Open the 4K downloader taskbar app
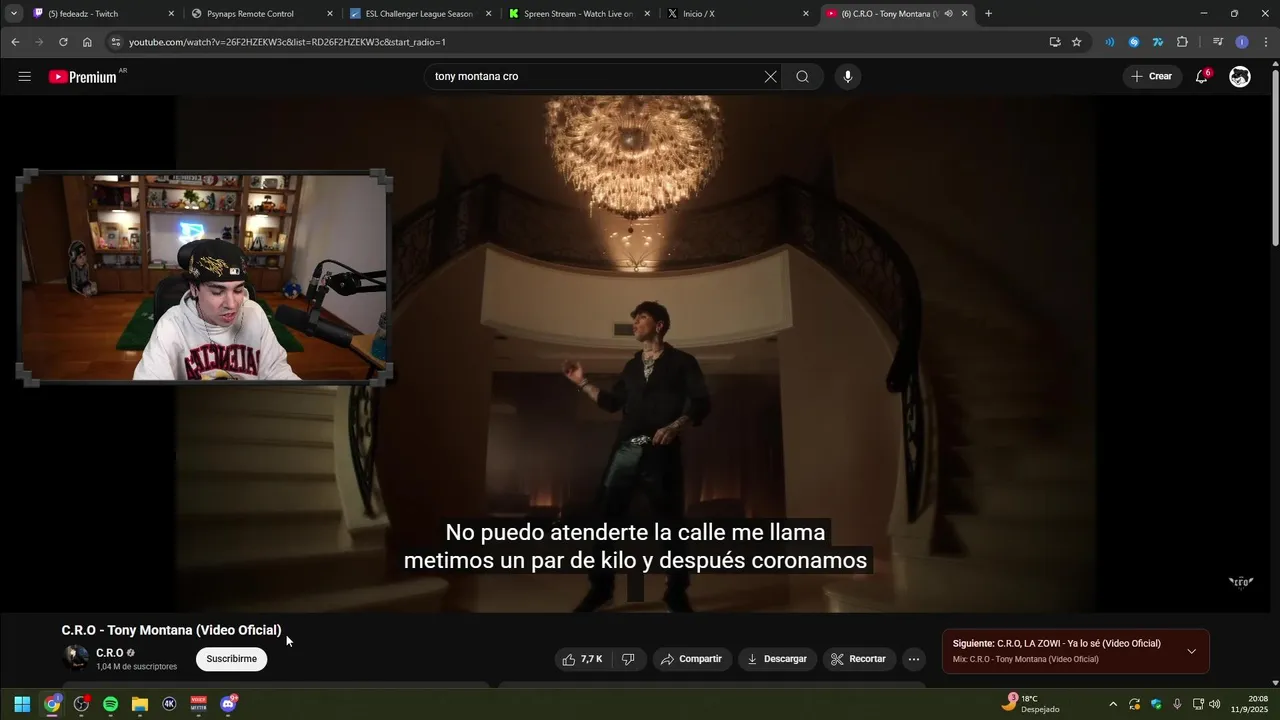Screen dimensions: 1280x720 169,704
